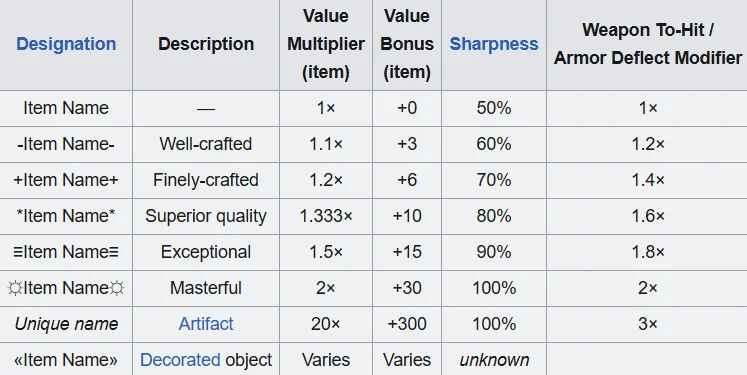Select the Superior quality description cell
747x375 pixels.
(206, 216)
